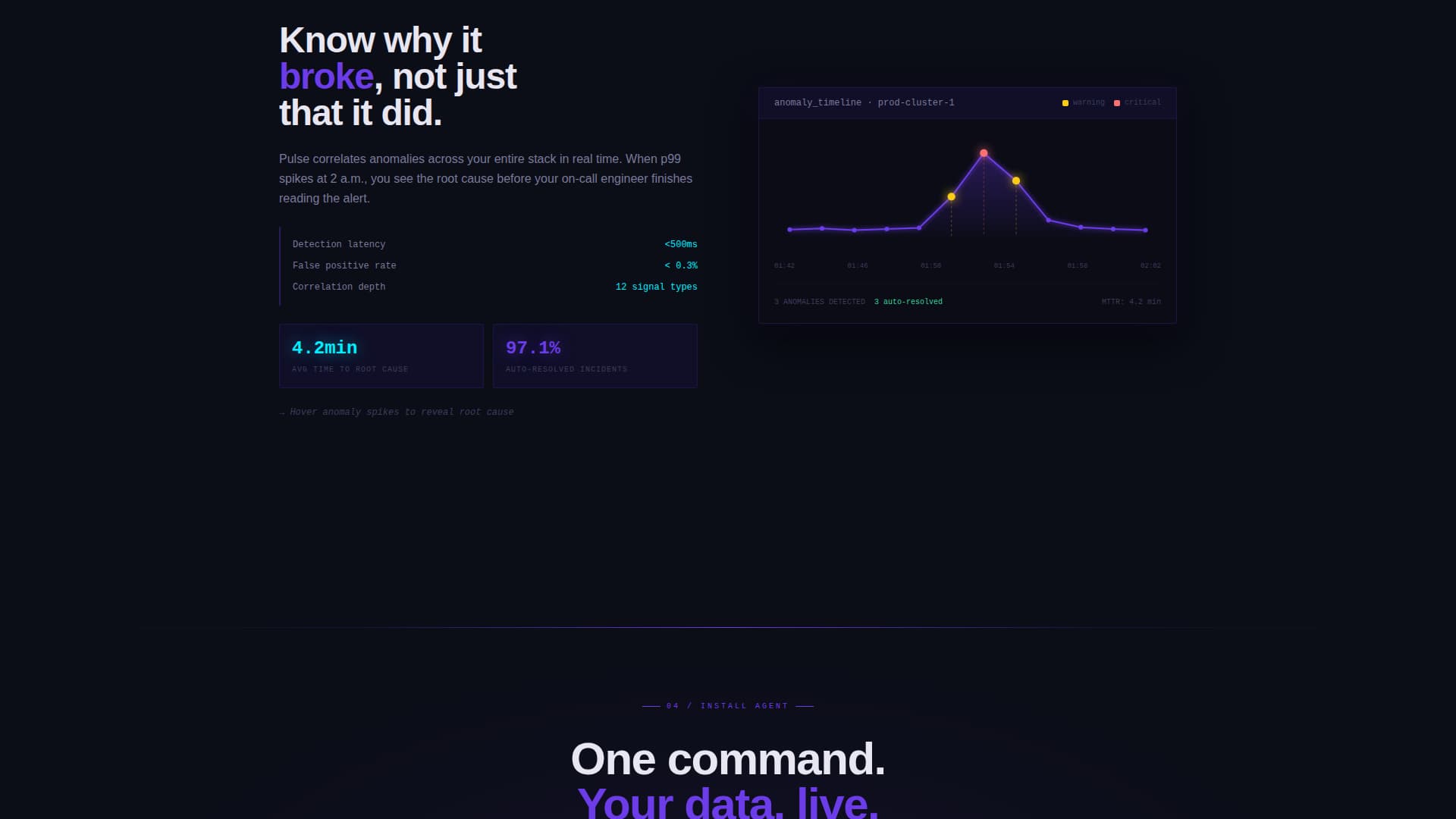Click the '12 signal types' value

(x=656, y=287)
